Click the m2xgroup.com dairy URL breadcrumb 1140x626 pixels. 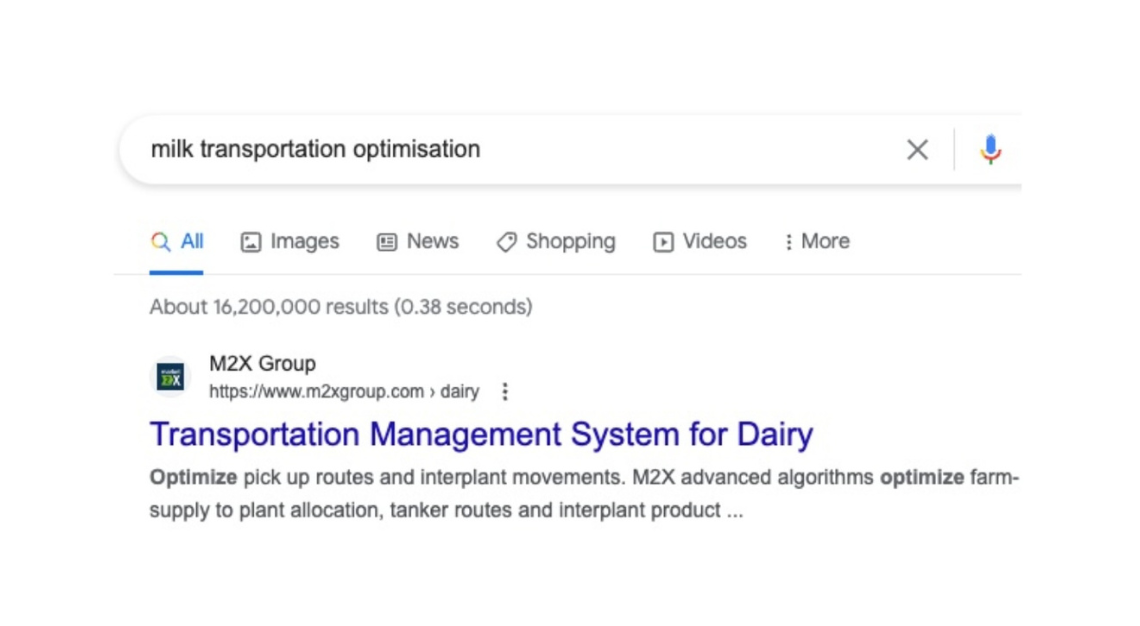[x=343, y=391]
